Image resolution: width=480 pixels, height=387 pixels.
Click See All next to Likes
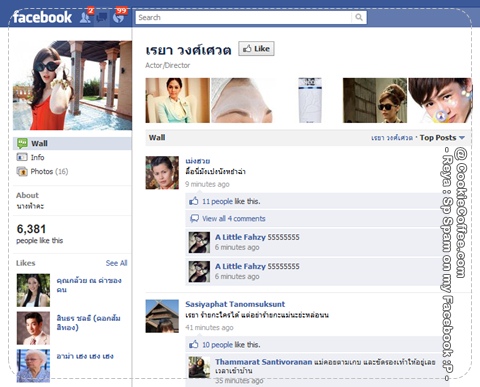coord(116,263)
